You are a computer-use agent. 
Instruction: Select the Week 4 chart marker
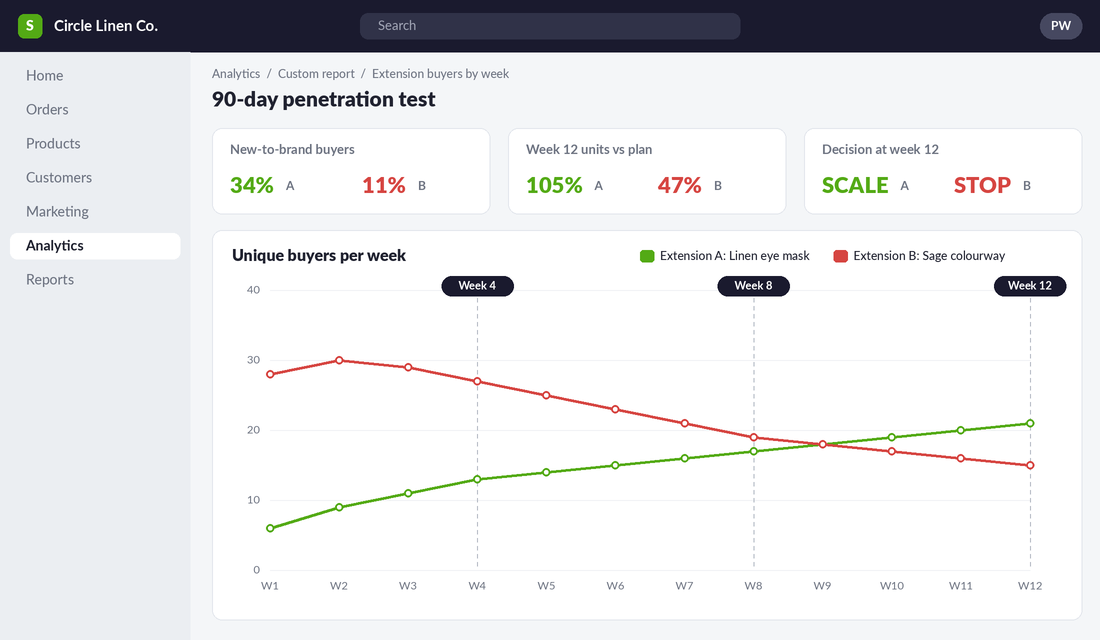pos(477,286)
